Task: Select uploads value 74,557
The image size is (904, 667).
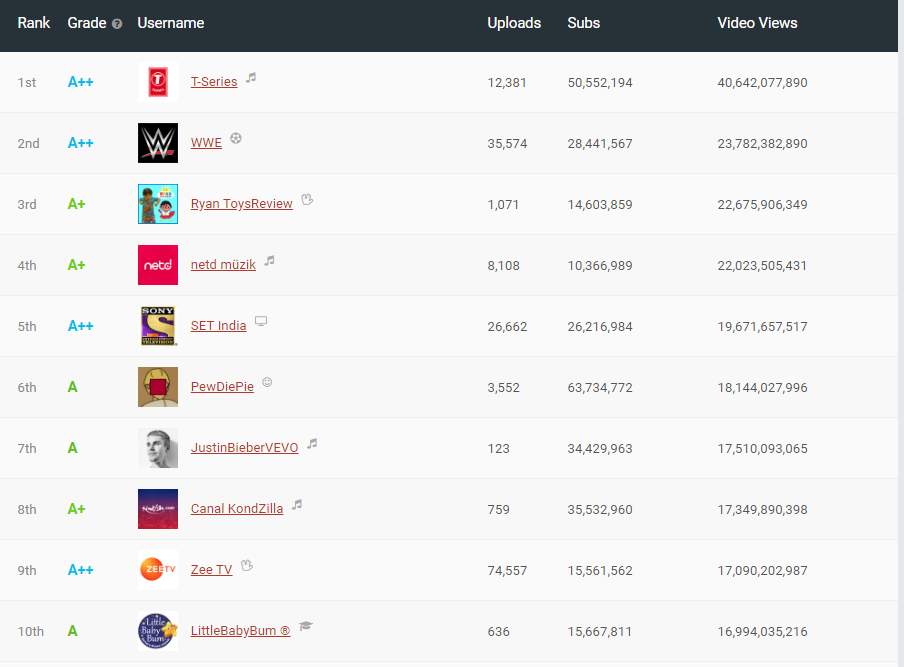Action: pos(507,571)
